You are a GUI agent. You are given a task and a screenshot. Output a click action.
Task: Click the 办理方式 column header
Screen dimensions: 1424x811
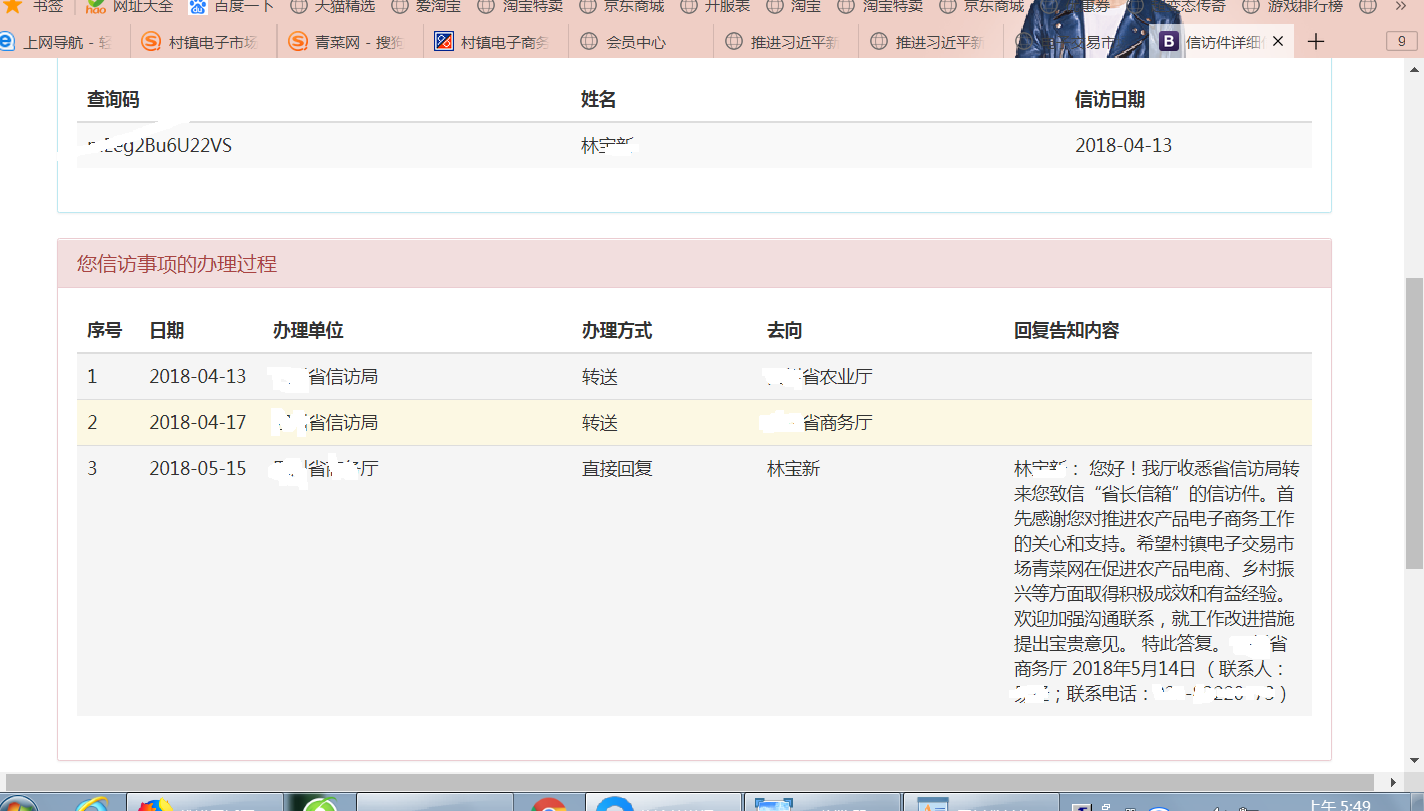tap(617, 331)
